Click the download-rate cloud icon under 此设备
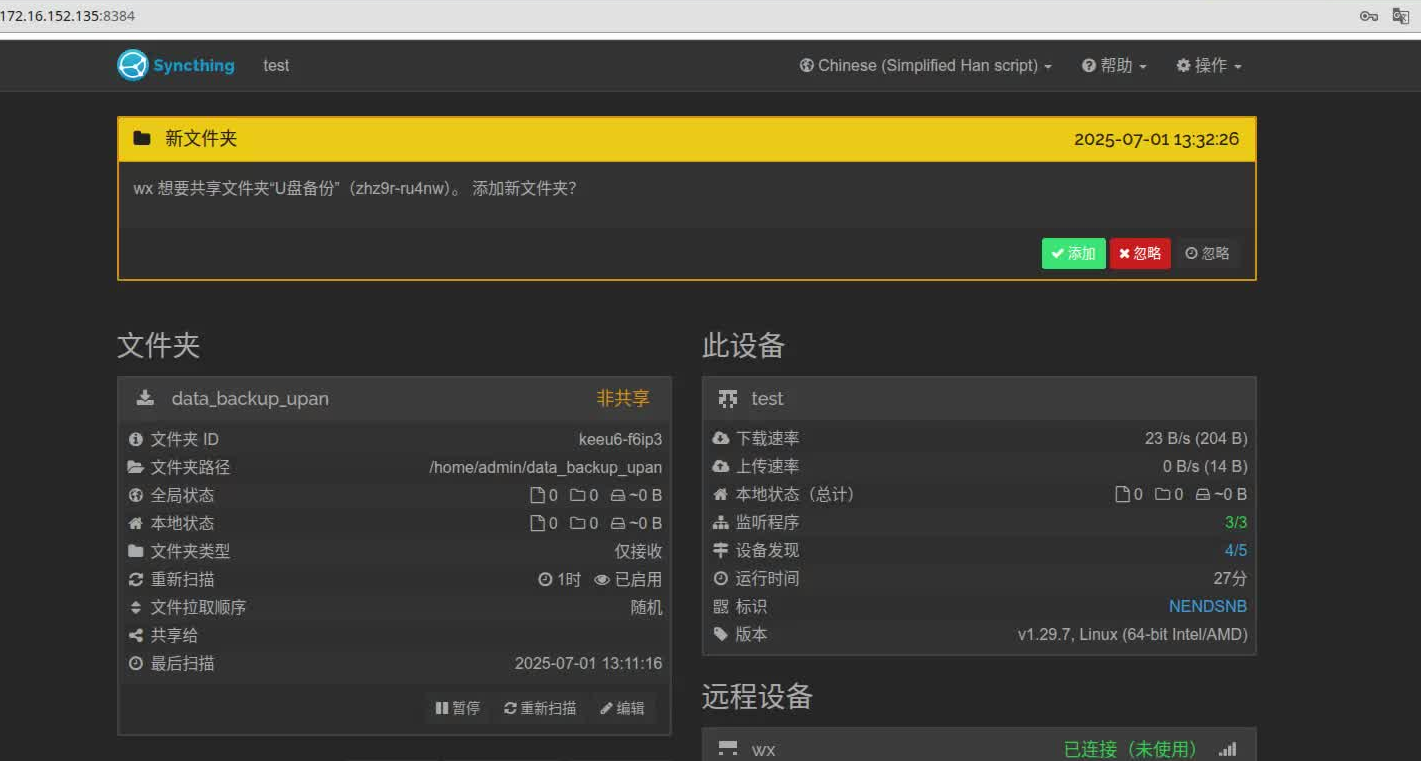The height and width of the screenshot is (761, 1421). point(721,437)
